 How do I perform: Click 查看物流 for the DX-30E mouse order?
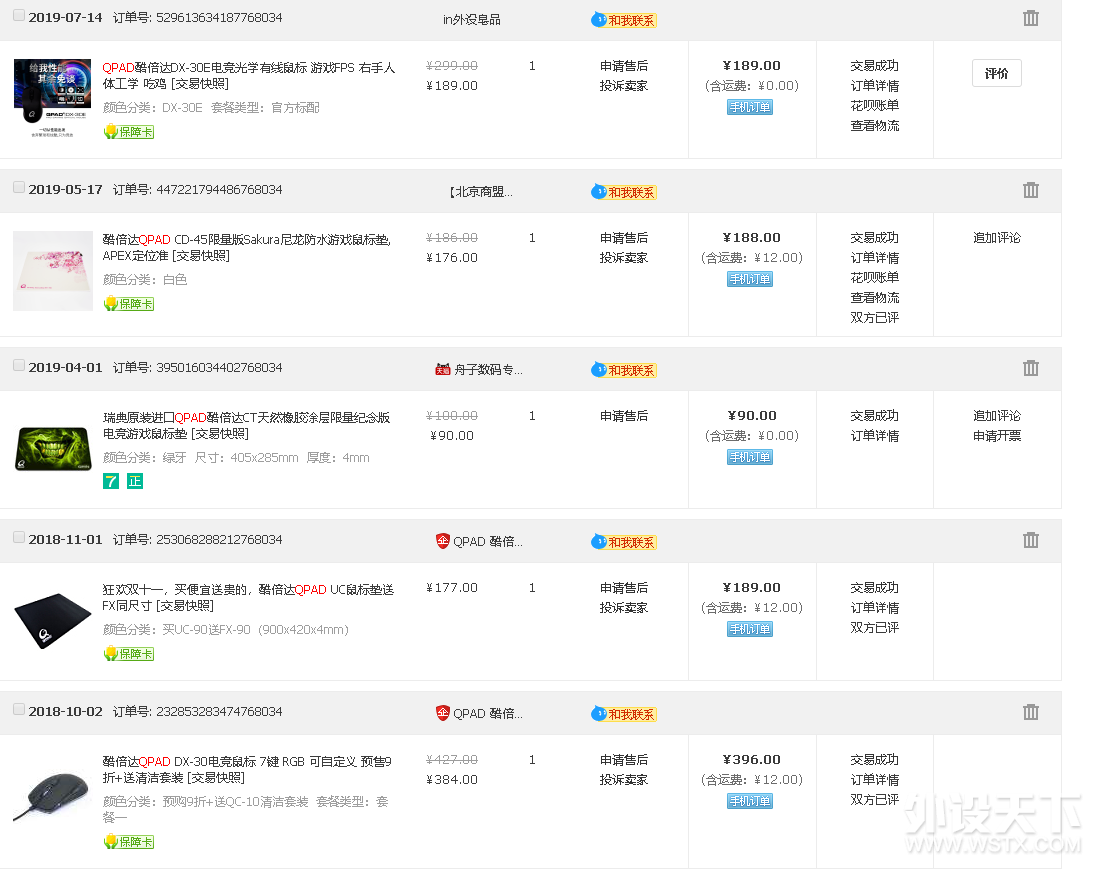(x=875, y=126)
